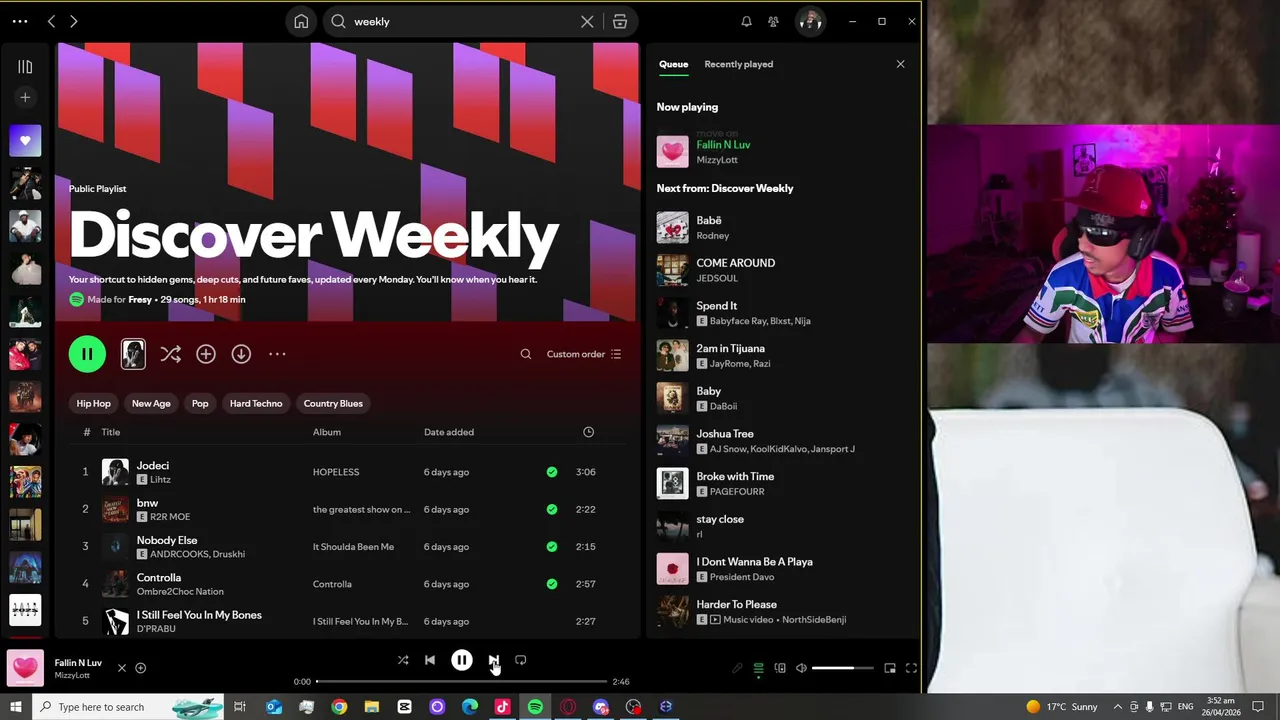Toggle the saved checkmark for Controlla
The height and width of the screenshot is (720, 1280).
point(552,584)
